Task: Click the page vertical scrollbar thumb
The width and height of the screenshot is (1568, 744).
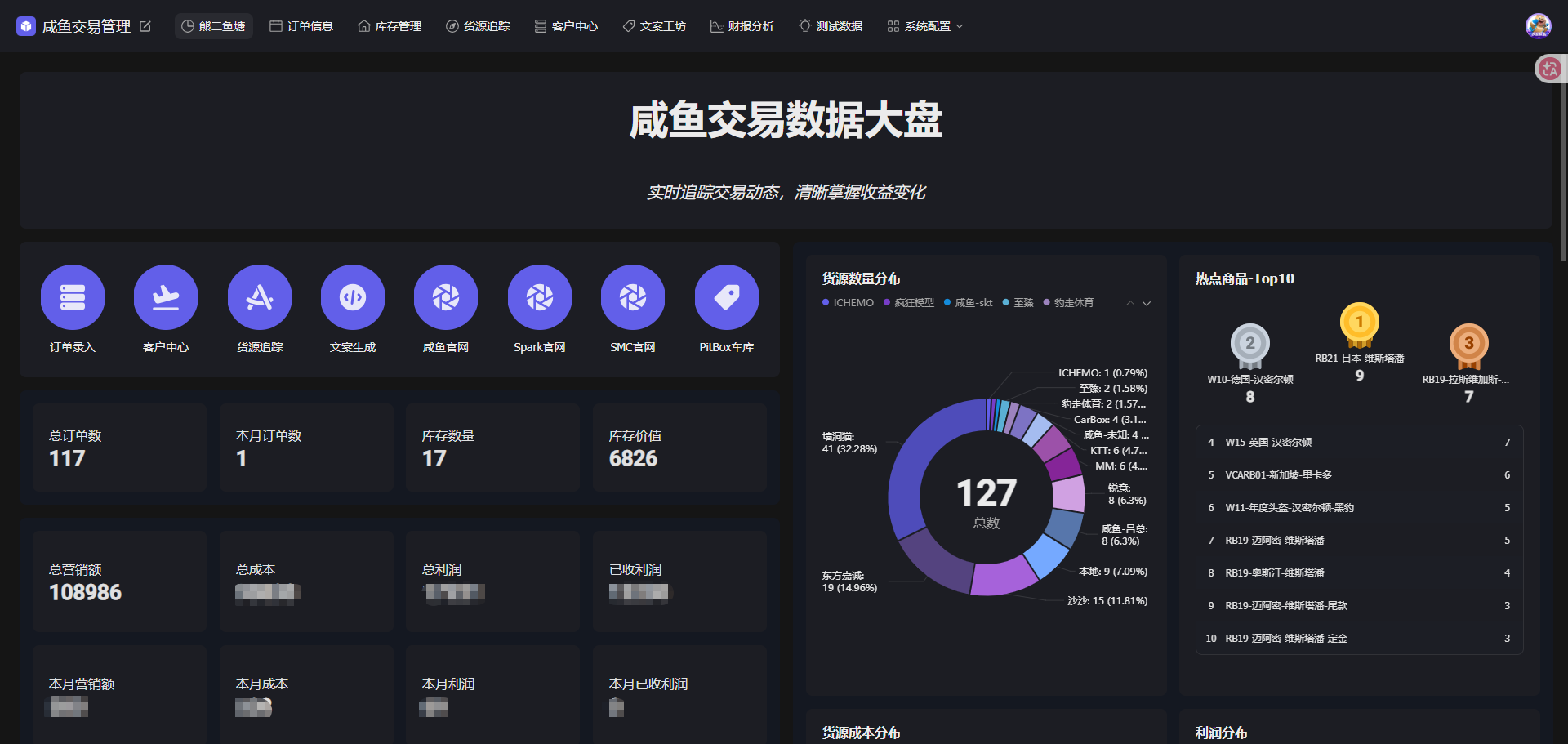Action: 1563,157
